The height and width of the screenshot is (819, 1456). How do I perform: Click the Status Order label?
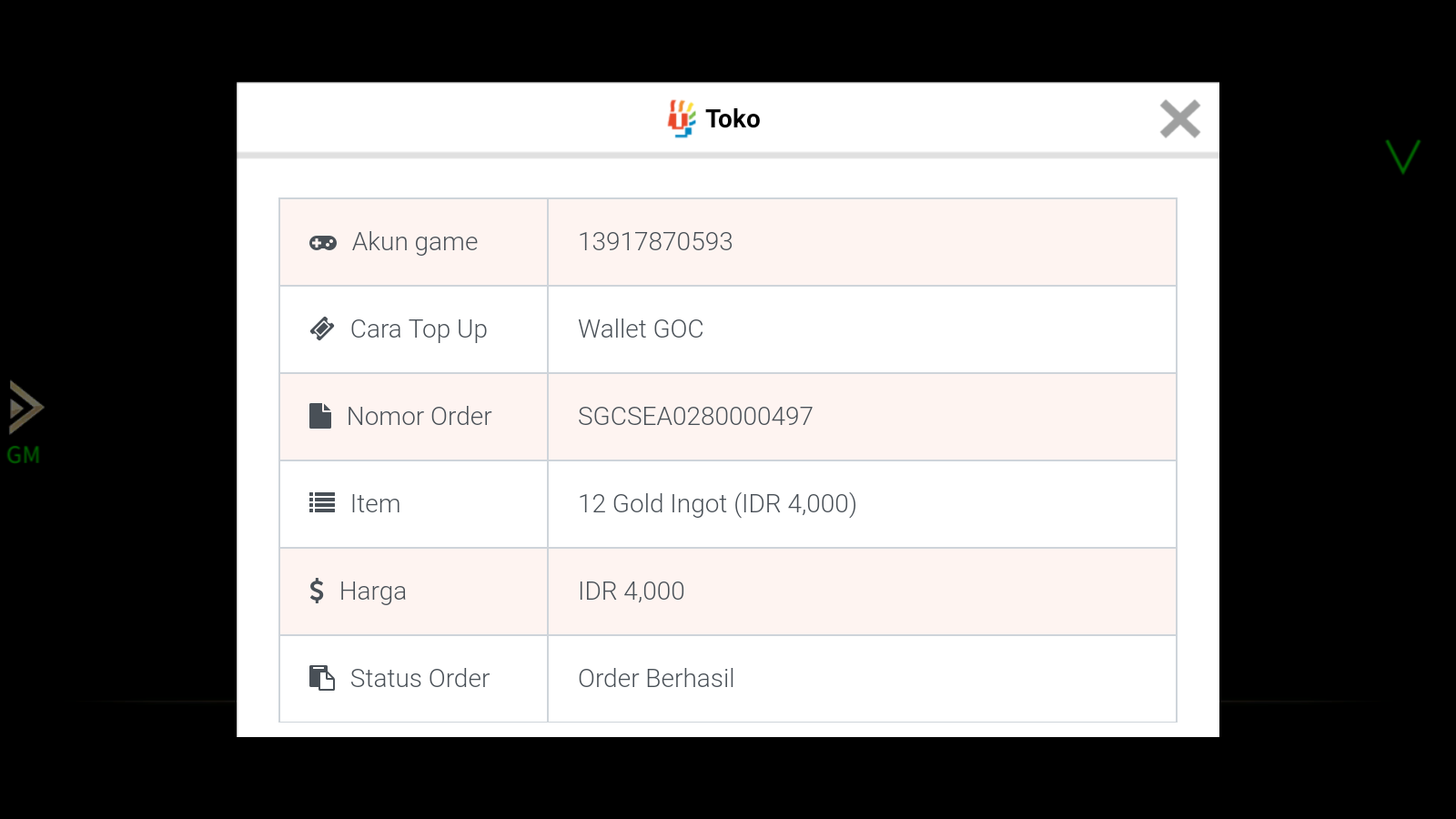click(420, 679)
